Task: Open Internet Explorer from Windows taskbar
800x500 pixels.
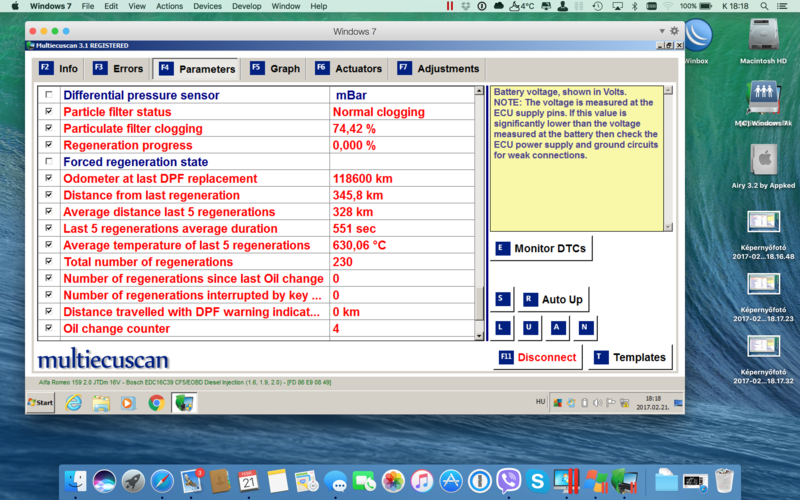Action: [x=73, y=402]
